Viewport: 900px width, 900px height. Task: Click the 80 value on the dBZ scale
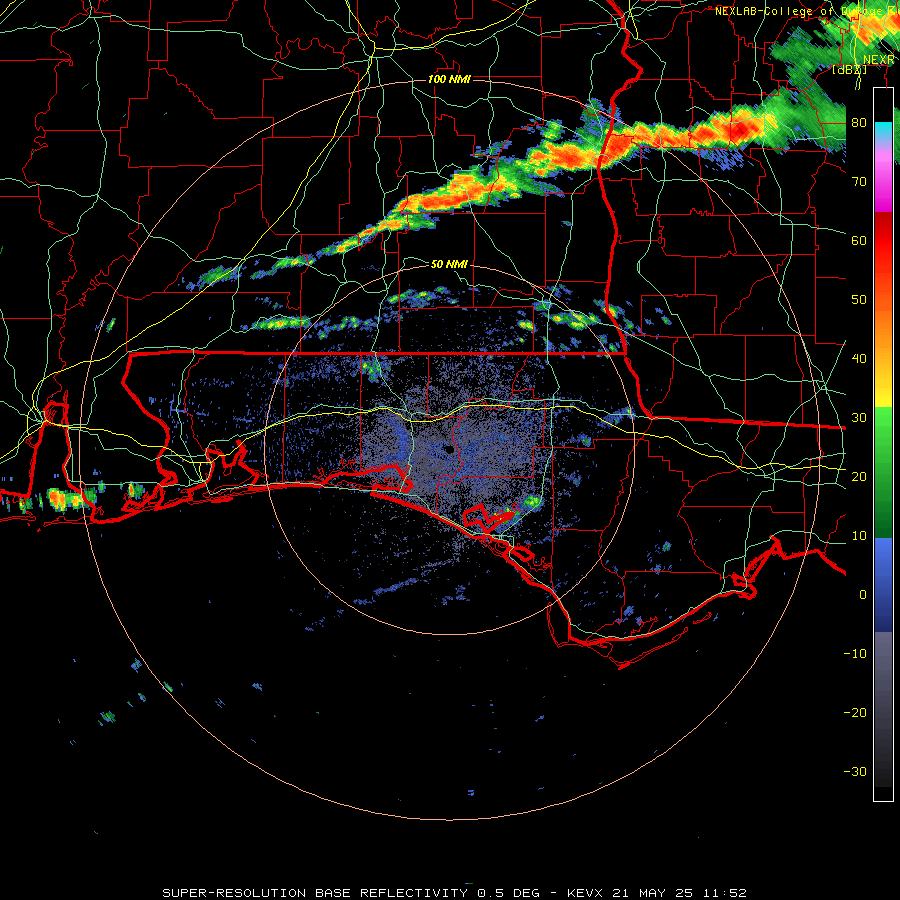pyautogui.click(x=859, y=123)
